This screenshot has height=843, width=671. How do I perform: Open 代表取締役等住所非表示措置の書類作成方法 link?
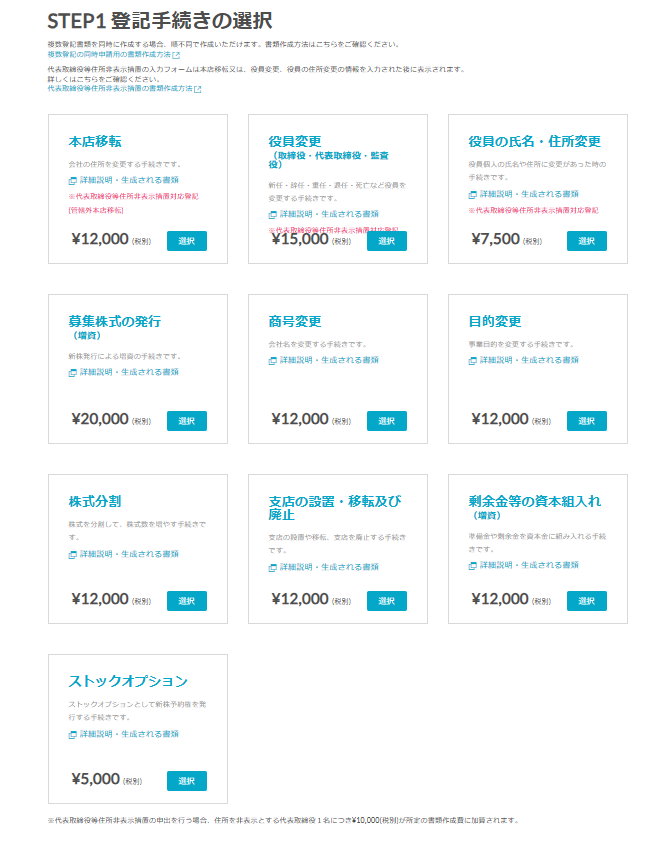(120, 89)
